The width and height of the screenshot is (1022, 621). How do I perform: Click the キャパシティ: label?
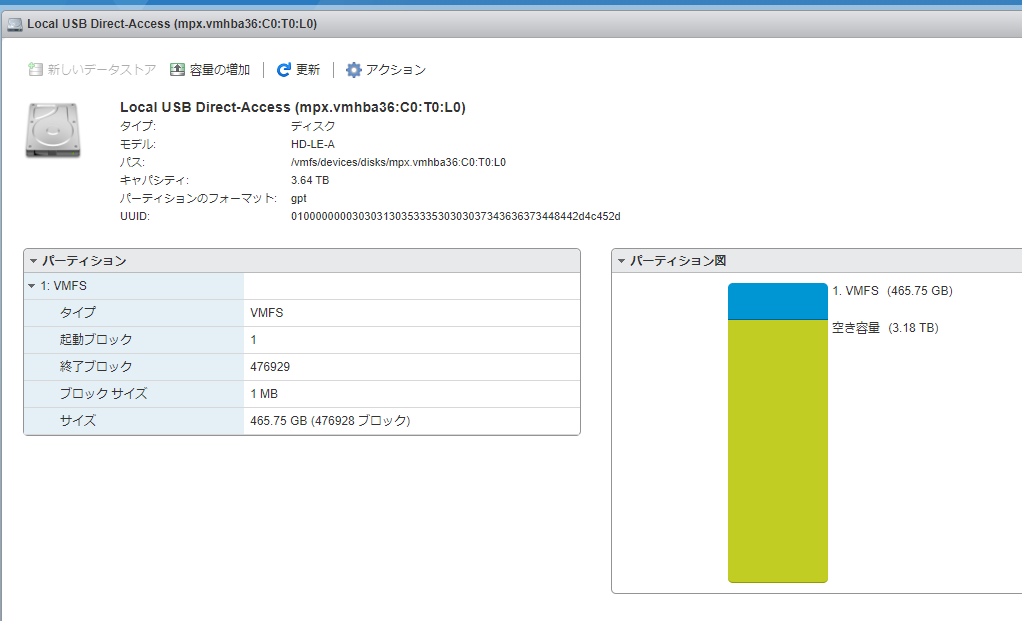click(x=154, y=181)
